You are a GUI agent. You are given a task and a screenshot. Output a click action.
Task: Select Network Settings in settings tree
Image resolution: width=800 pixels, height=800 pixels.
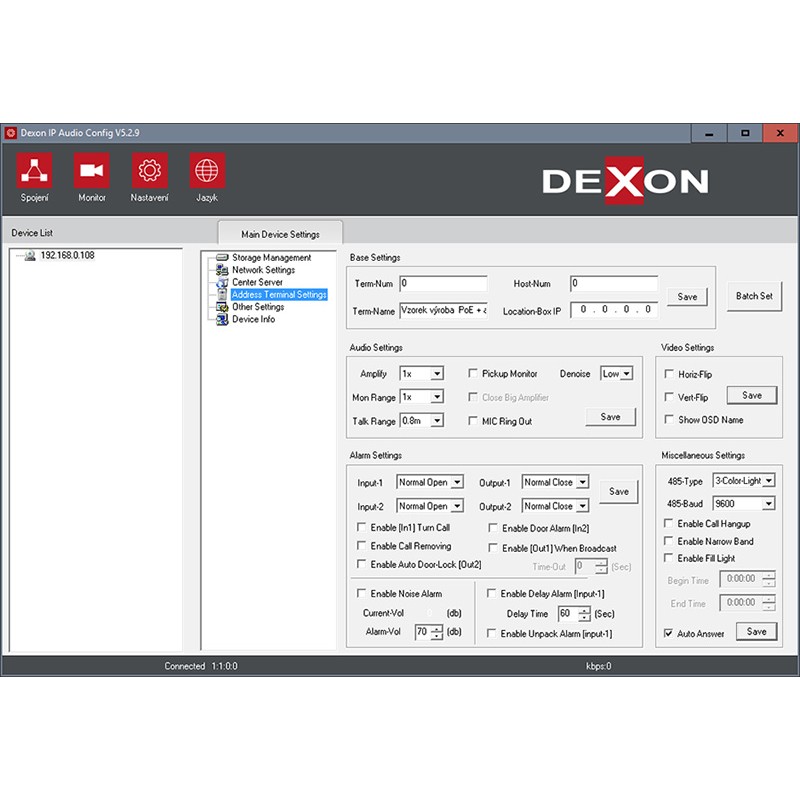tap(263, 270)
